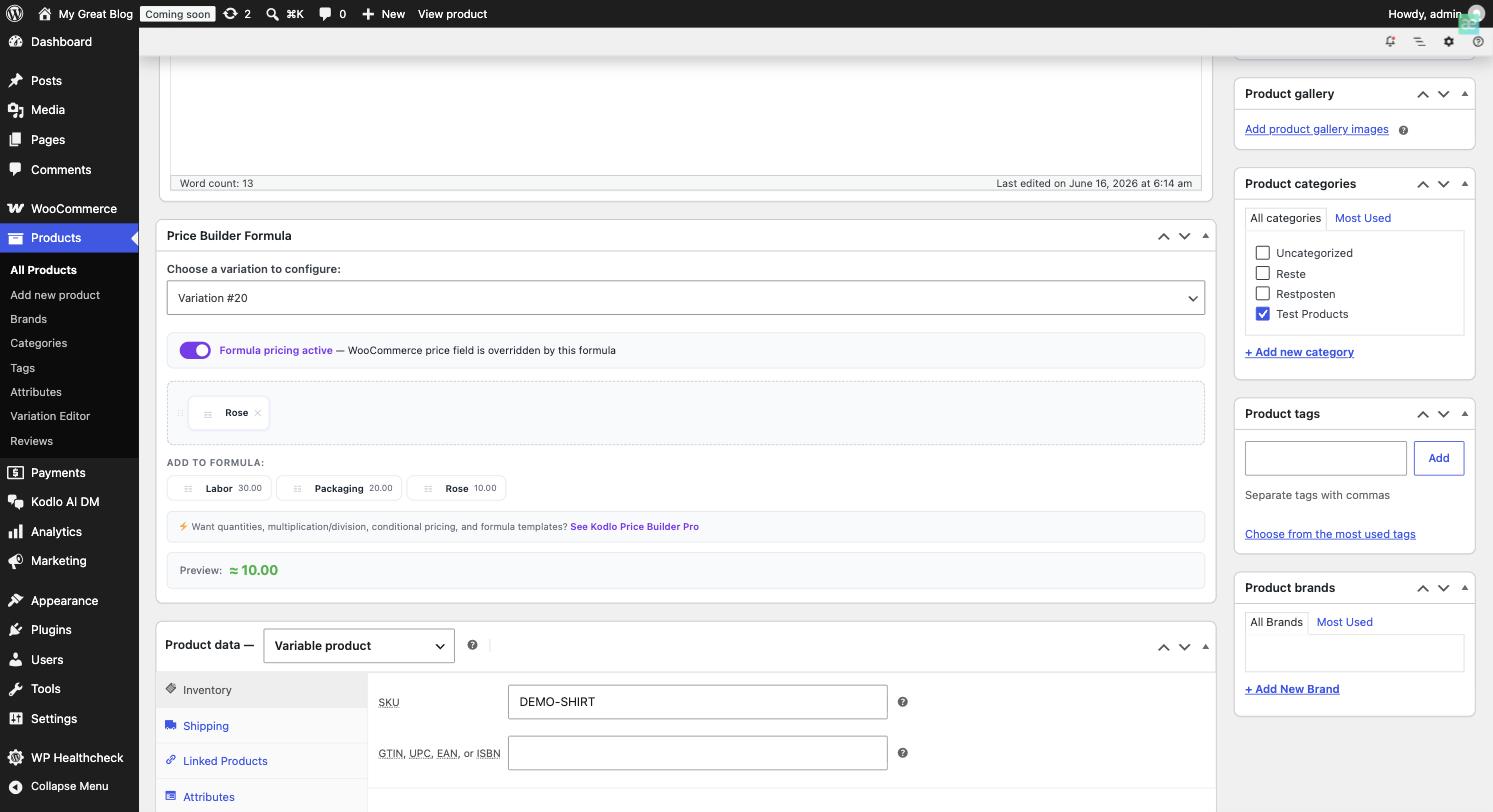The height and width of the screenshot is (812, 1493).
Task: Open the notifications bell icon
Action: point(1390,42)
